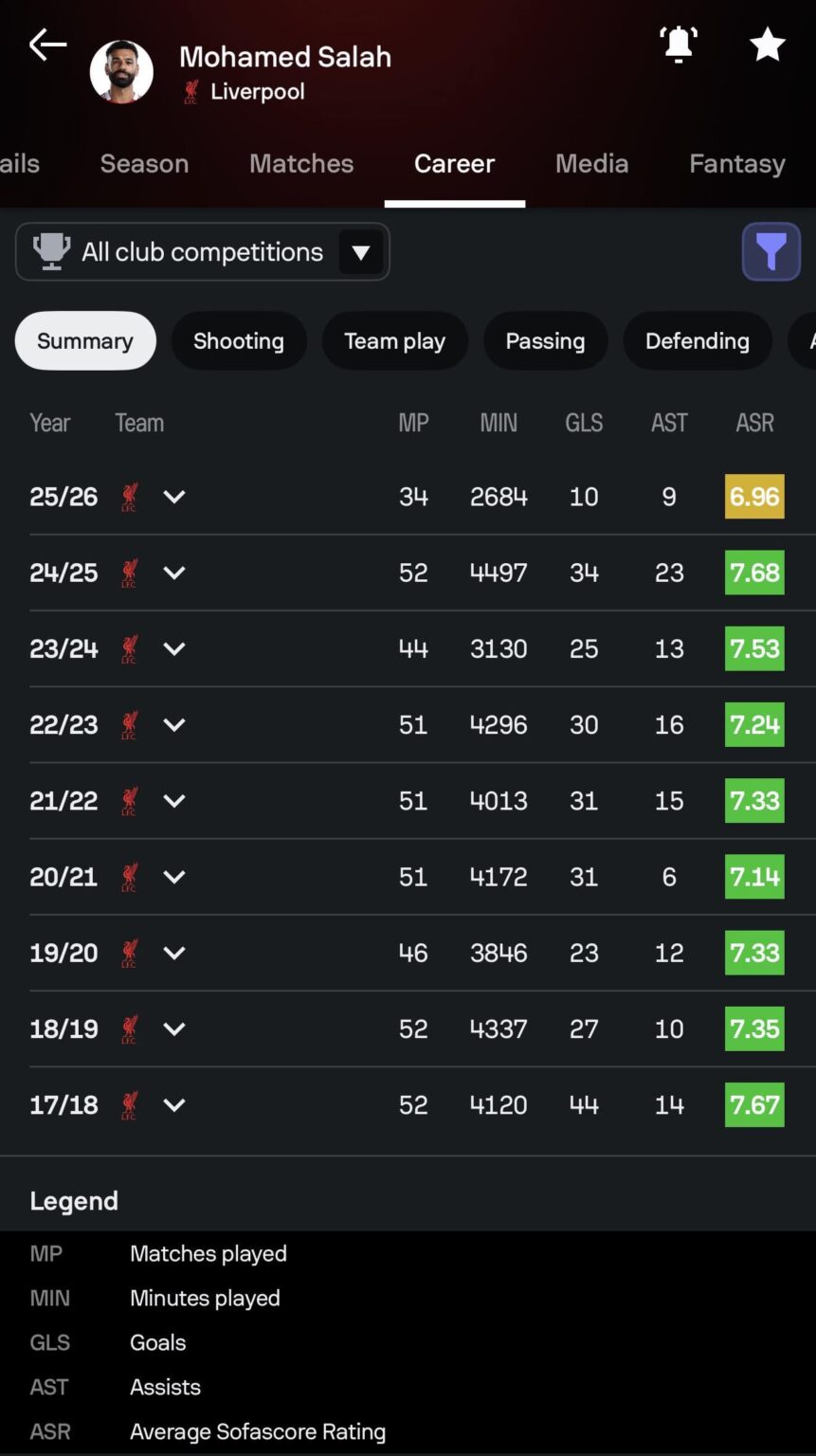Tap Mohamed Salah's profile photo

[121, 72]
